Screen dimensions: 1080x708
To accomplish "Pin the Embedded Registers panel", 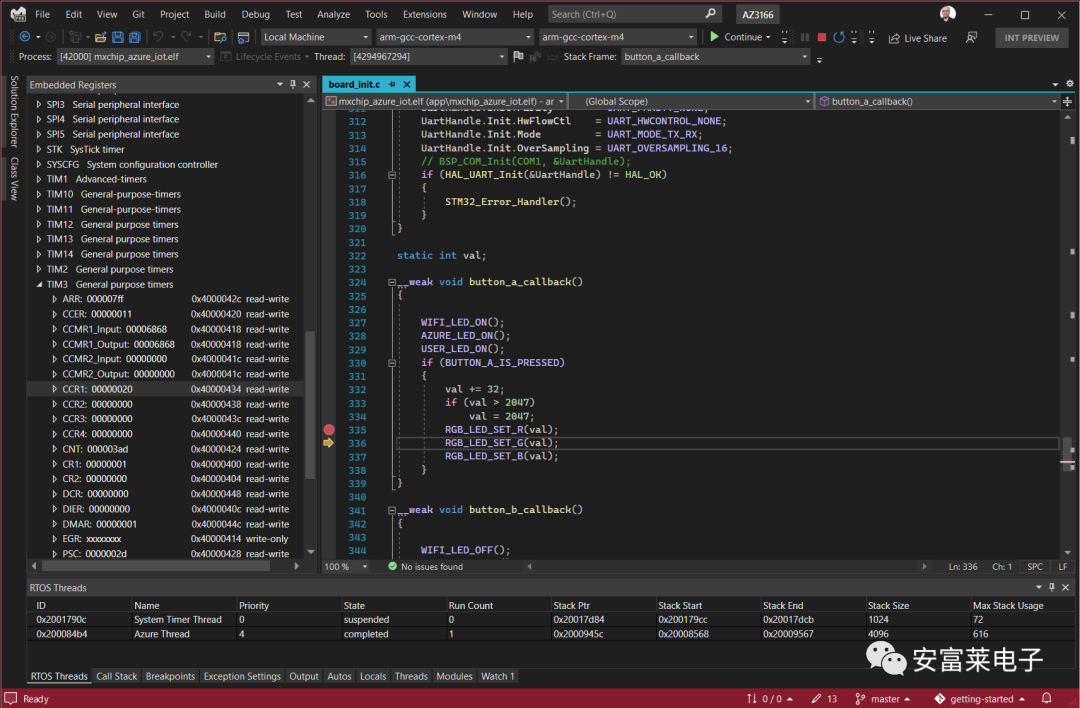I will (293, 84).
